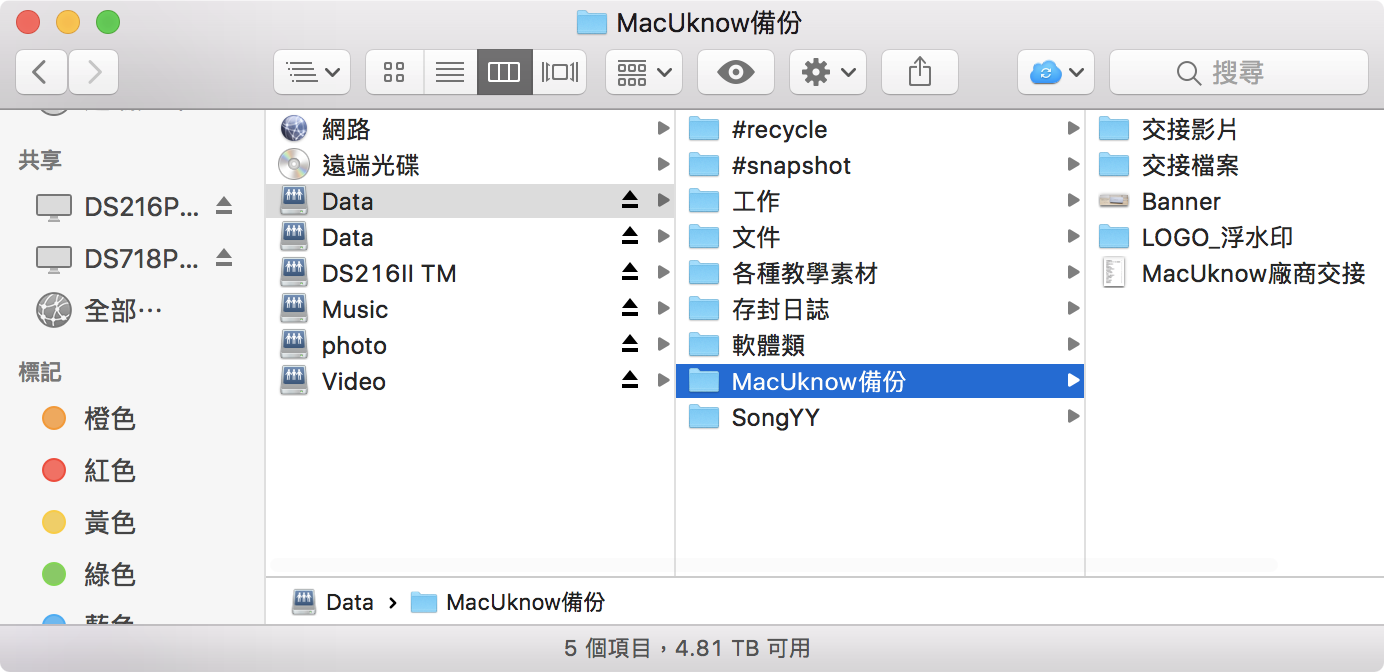This screenshot has height=672, width=1384.
Task: Open the cloud sync dropdown
Action: pyautogui.click(x=1055, y=72)
